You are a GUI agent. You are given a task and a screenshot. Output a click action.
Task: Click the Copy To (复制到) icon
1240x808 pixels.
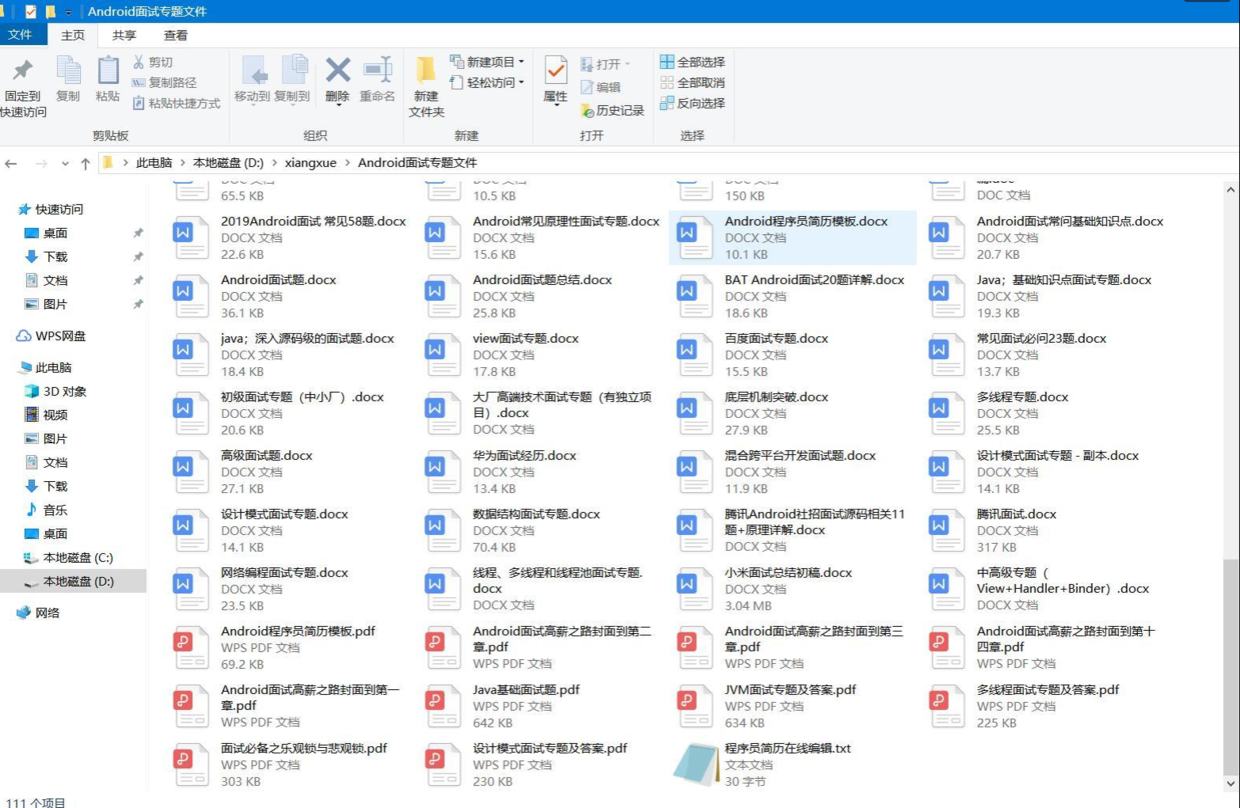[x=294, y=70]
